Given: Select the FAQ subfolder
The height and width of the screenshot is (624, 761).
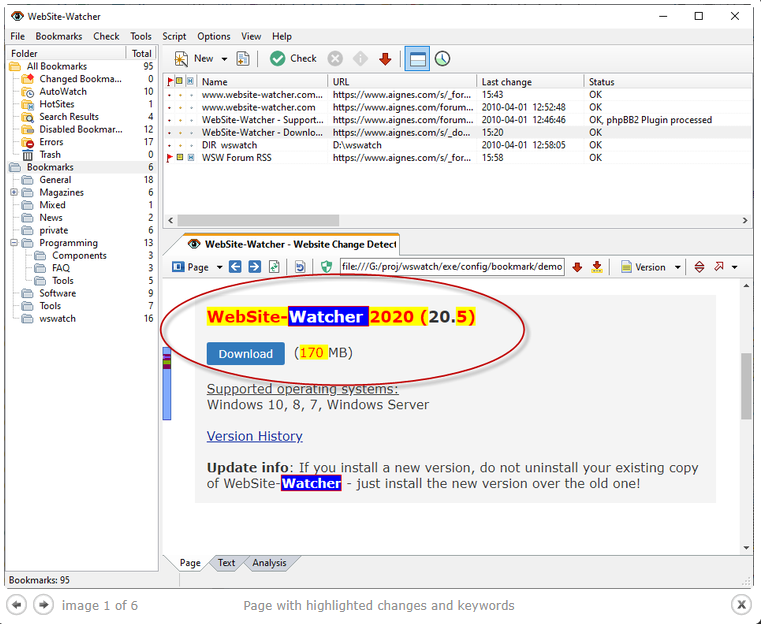Looking at the screenshot, I should 61,268.
